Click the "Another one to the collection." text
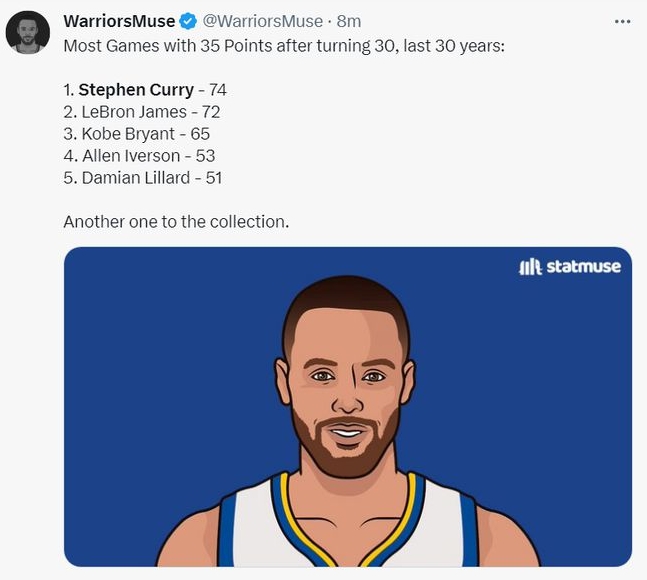Viewport: 647px width, 580px height. 176,221
